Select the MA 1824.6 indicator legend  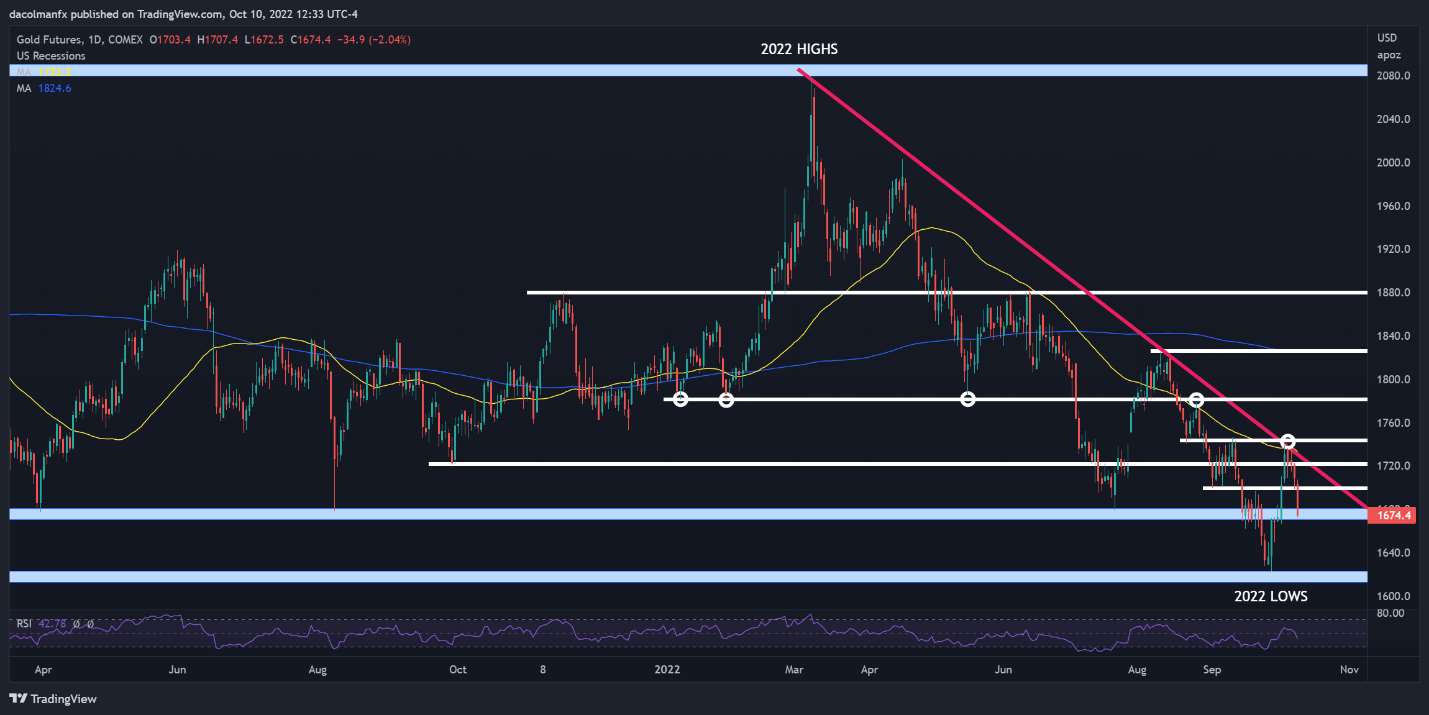click(x=44, y=88)
